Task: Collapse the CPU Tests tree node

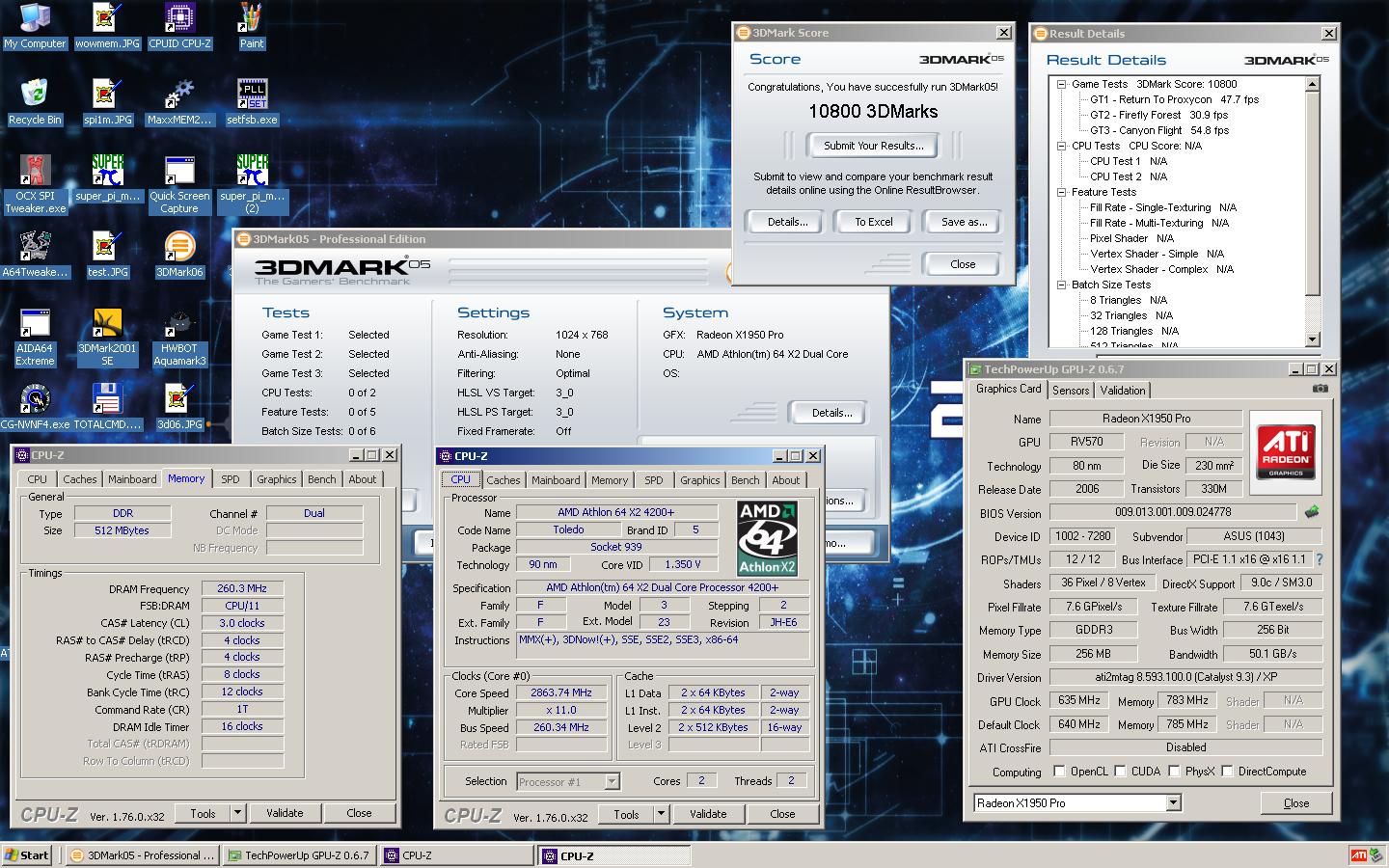Action: (x=1061, y=146)
